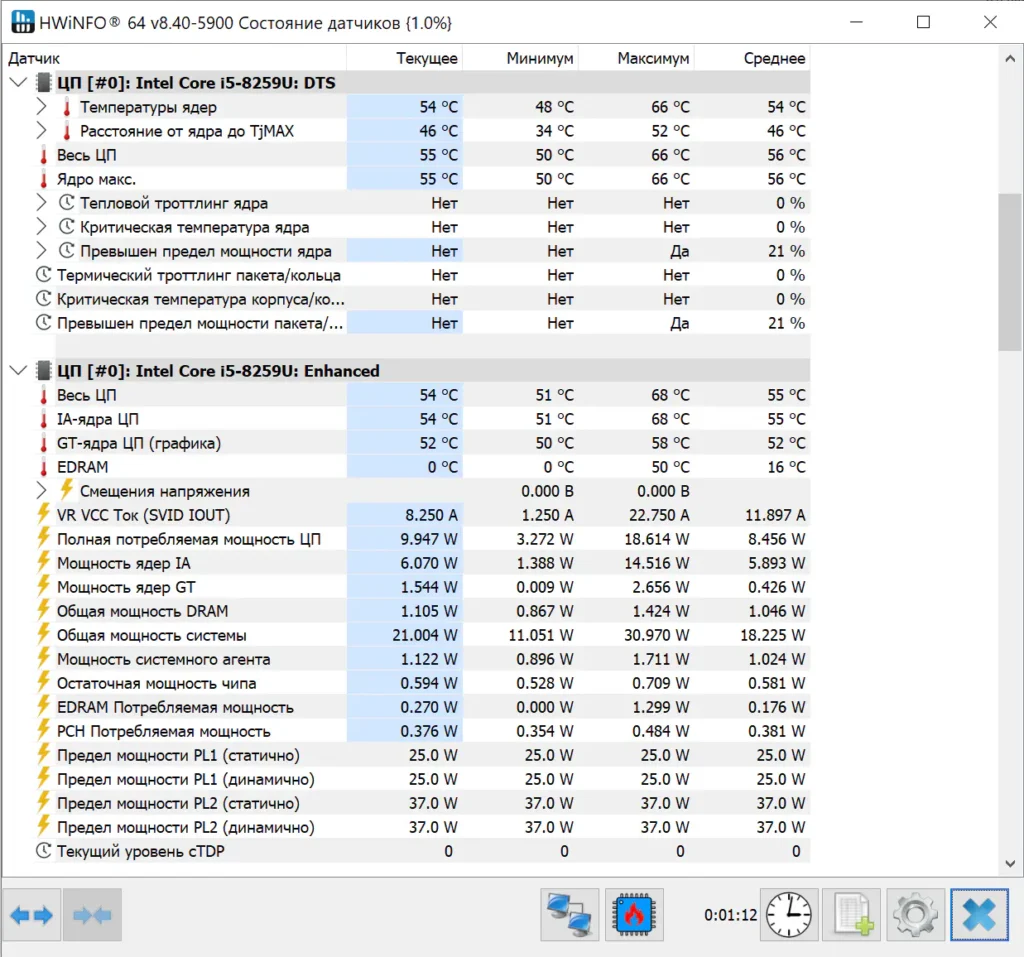1024x957 pixels.
Task: Collapse the Intel Core i5-8259U: DTS group
Action: point(18,83)
